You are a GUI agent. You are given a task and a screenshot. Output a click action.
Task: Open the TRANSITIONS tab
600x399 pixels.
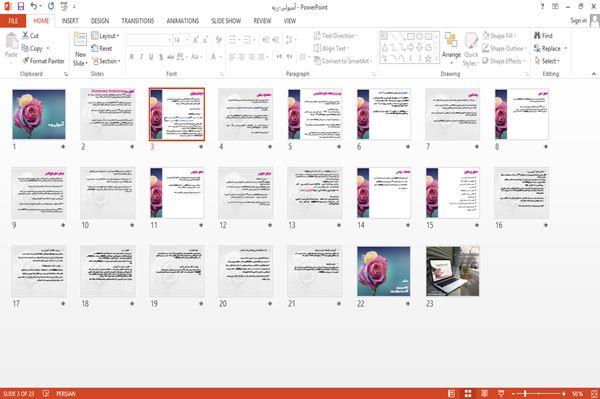pyautogui.click(x=138, y=21)
